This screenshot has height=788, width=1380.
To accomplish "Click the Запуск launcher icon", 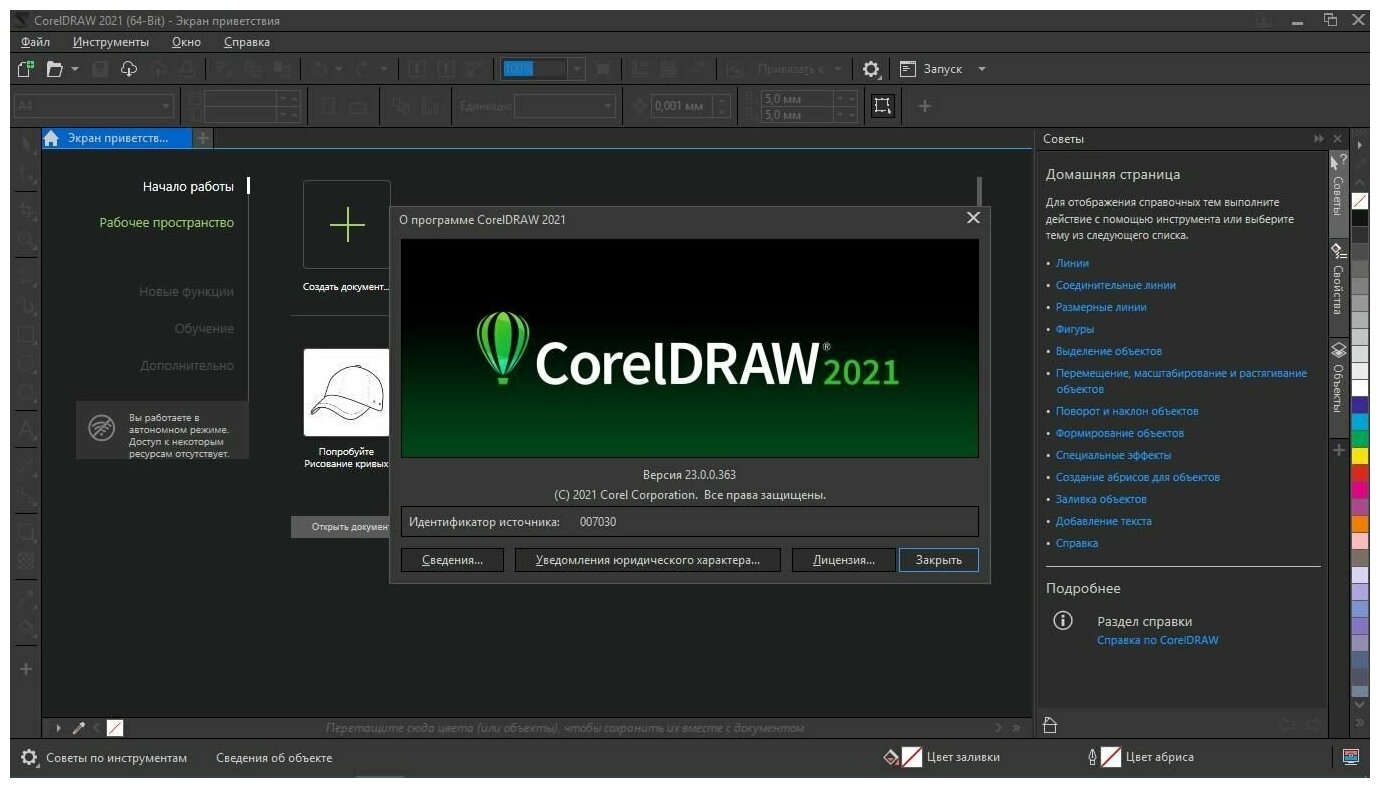I will [x=908, y=69].
